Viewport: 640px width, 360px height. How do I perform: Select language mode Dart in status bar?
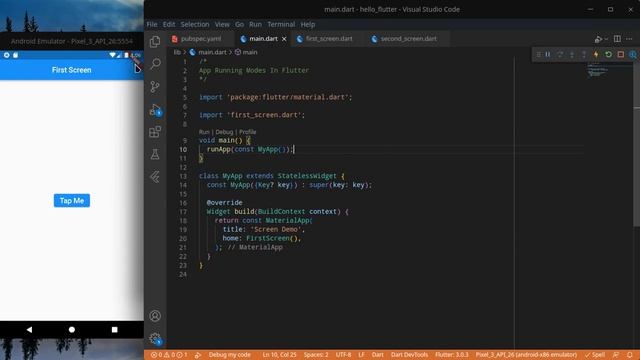(x=378, y=355)
